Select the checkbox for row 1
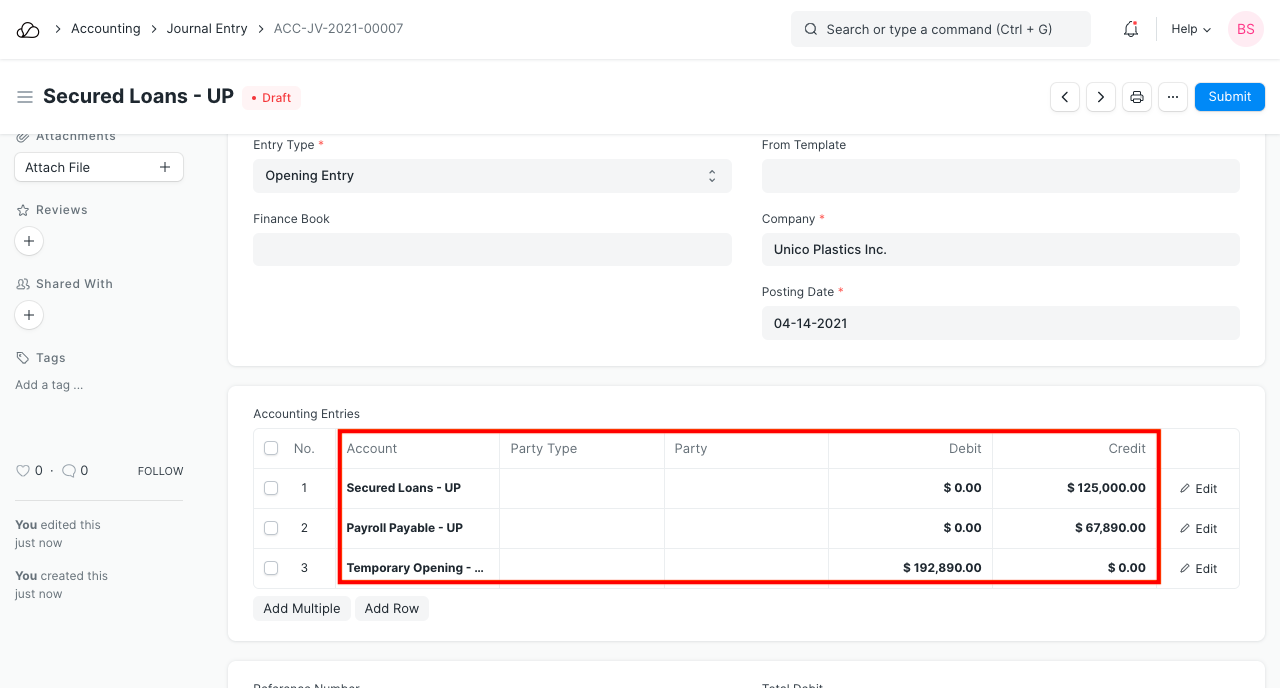Image resolution: width=1280 pixels, height=688 pixels. tap(271, 488)
